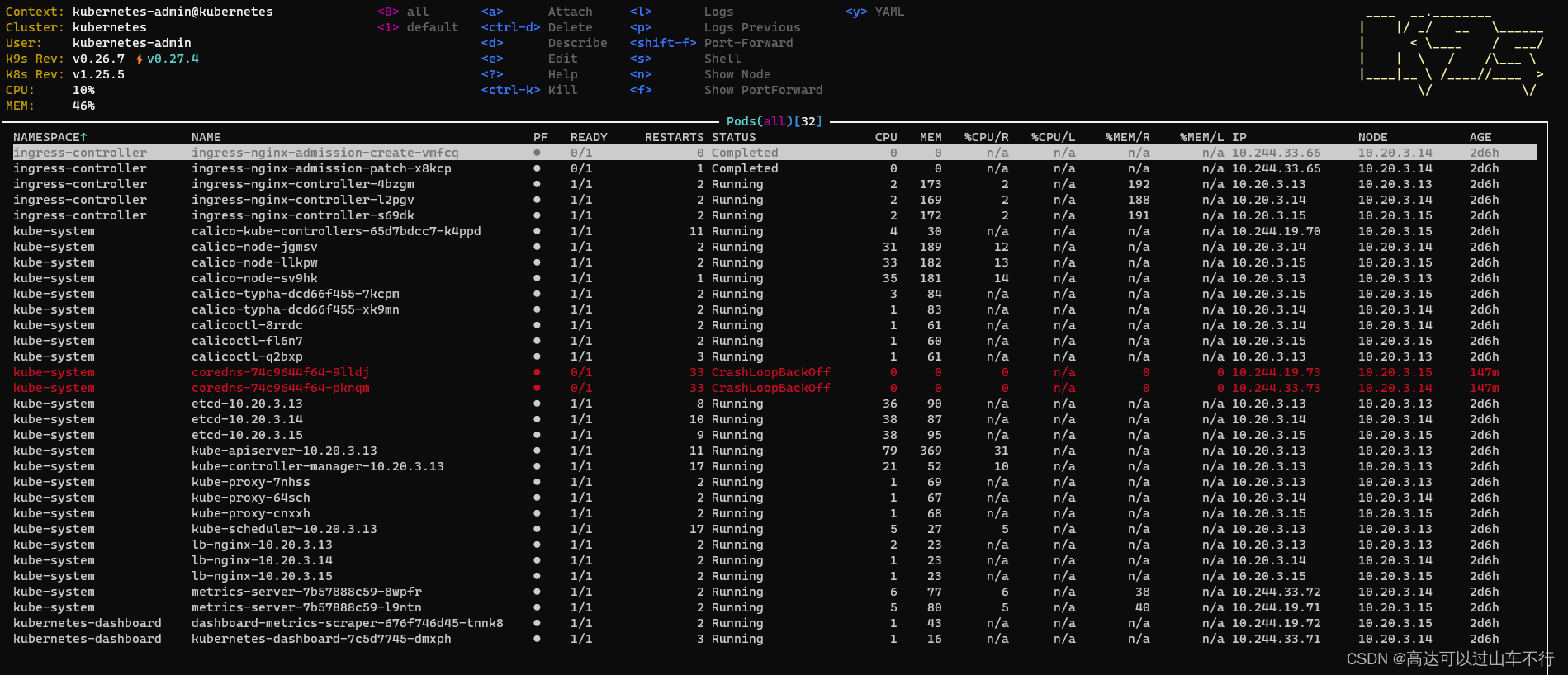Select calico-node-sv9hk pod
The height and width of the screenshot is (675, 1568).
[775, 278]
